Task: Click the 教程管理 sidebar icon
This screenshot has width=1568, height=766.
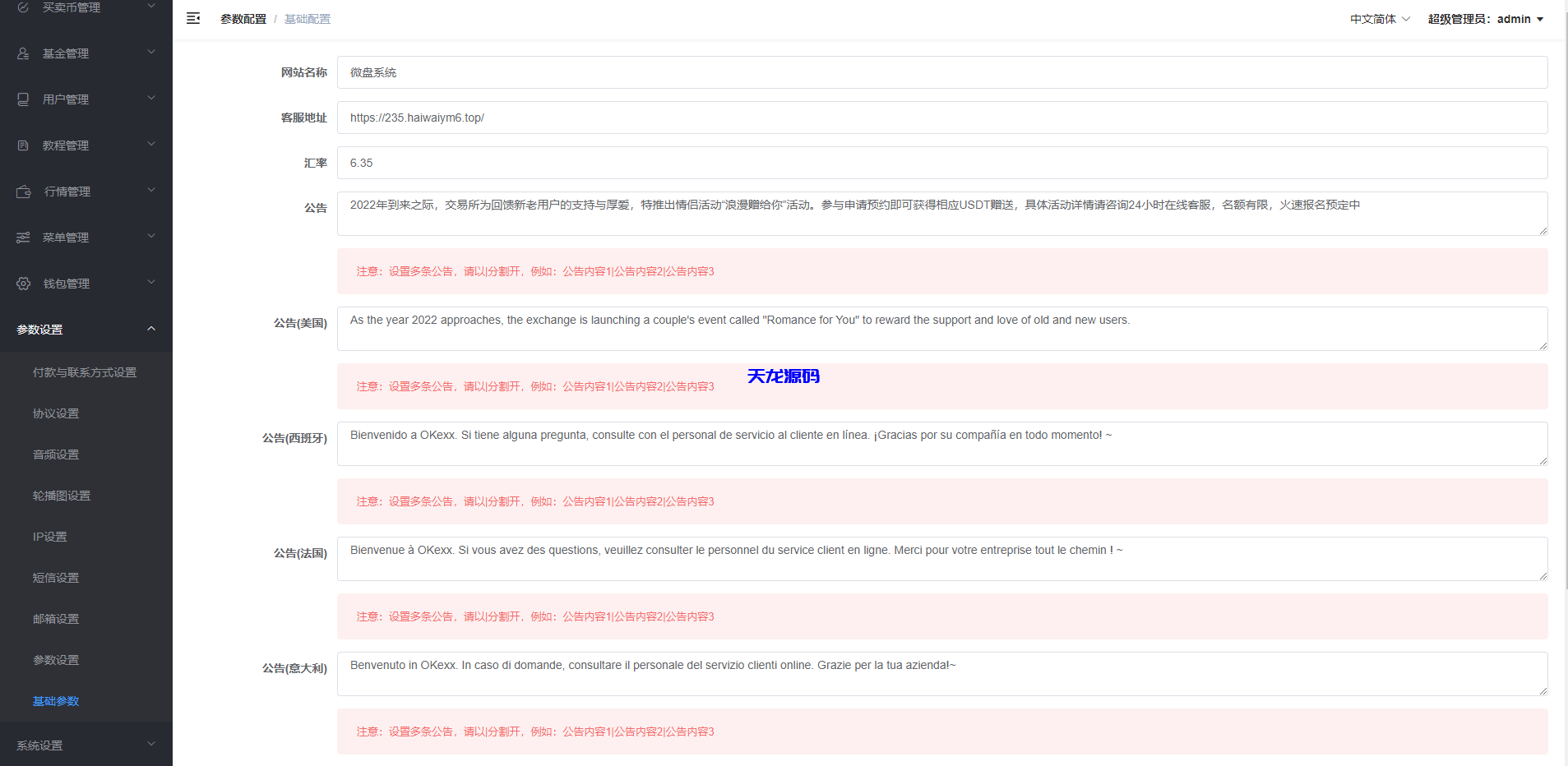Action: [x=23, y=145]
